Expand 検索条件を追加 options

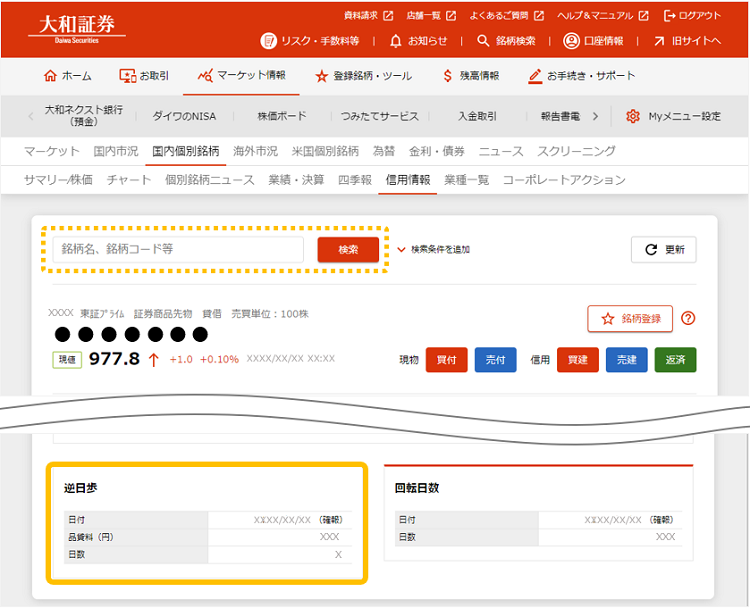pos(434,249)
